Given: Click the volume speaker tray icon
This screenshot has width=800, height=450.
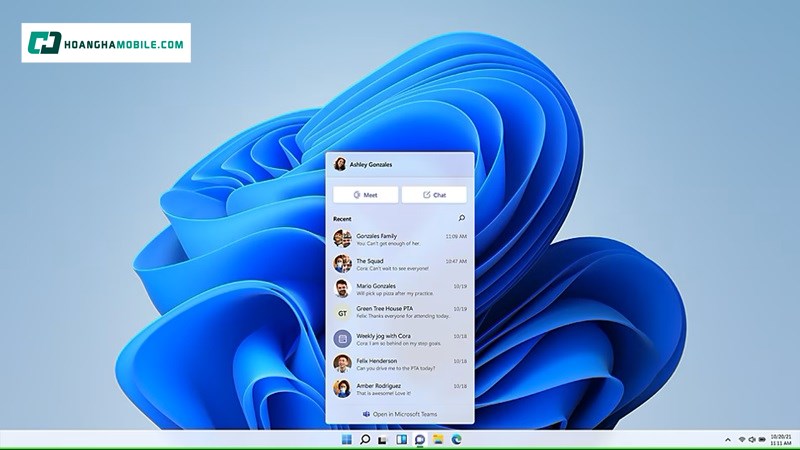Looking at the screenshot, I should point(752,439).
